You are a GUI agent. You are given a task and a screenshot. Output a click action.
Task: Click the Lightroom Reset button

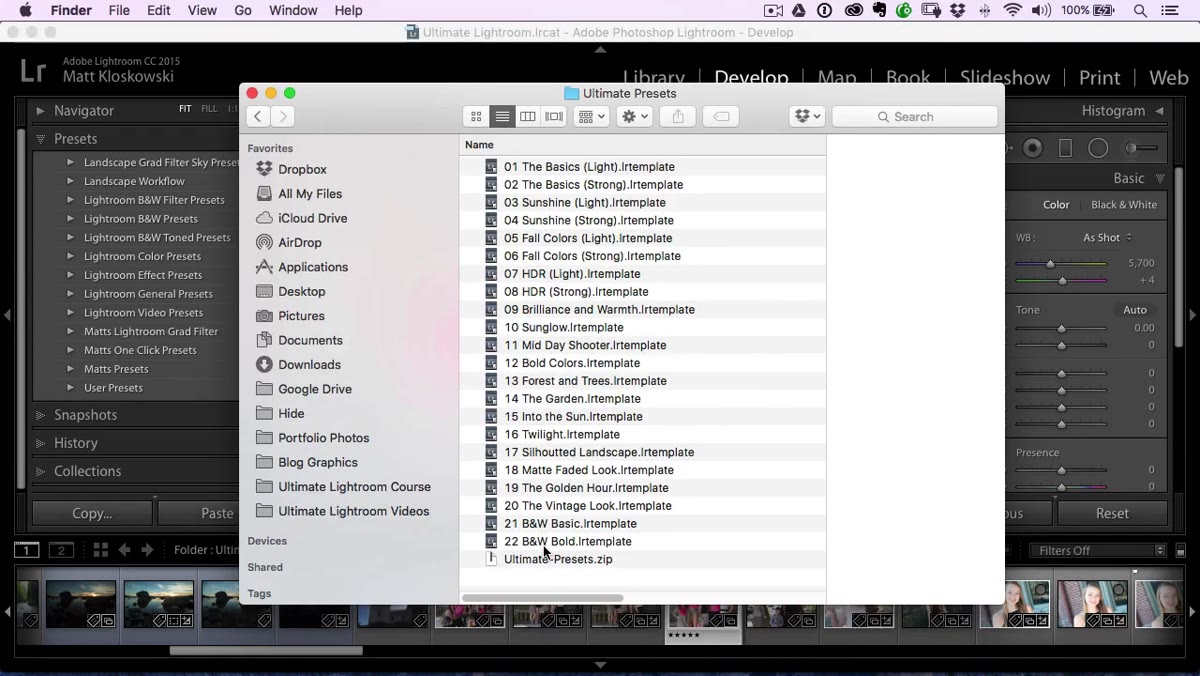(1112, 513)
